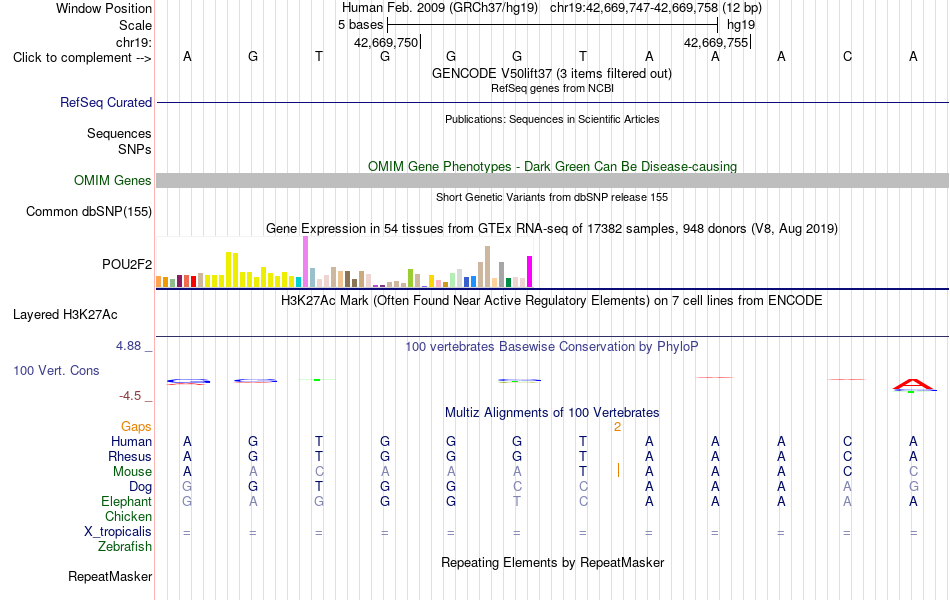950x600 pixels.
Task: Click the X_tropicalis species label
Action: pyautogui.click(x=118, y=532)
